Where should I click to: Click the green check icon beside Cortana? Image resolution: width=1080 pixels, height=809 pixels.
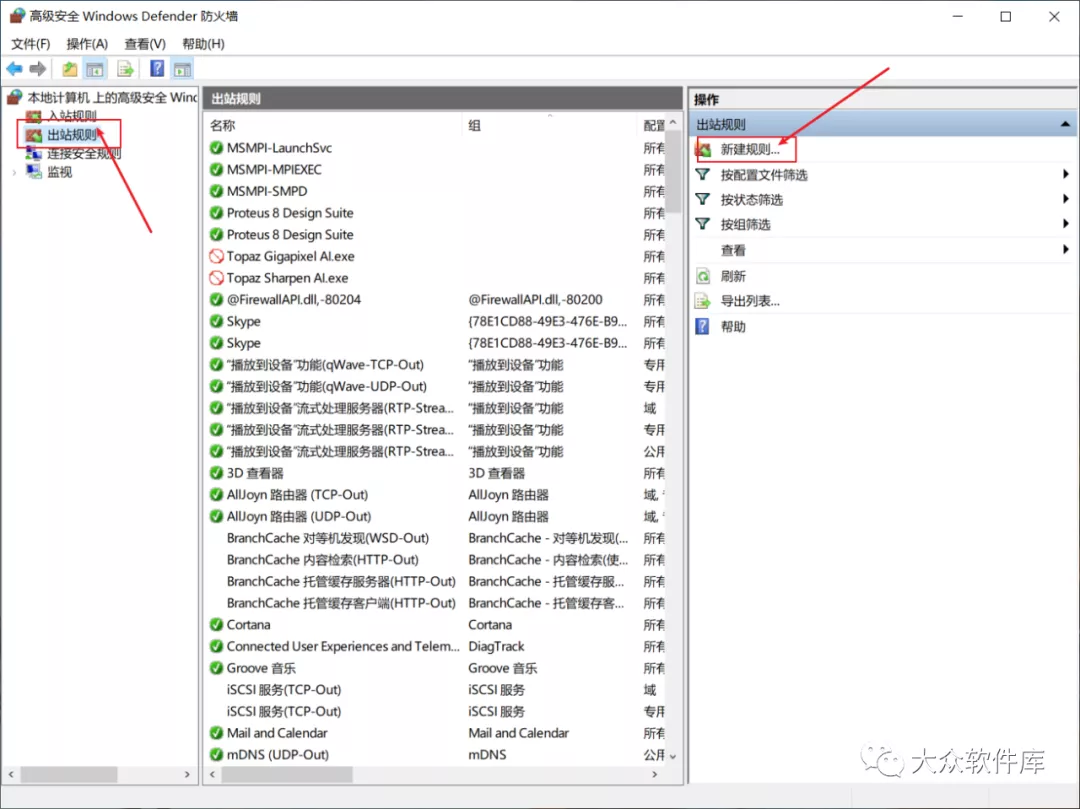pos(216,624)
